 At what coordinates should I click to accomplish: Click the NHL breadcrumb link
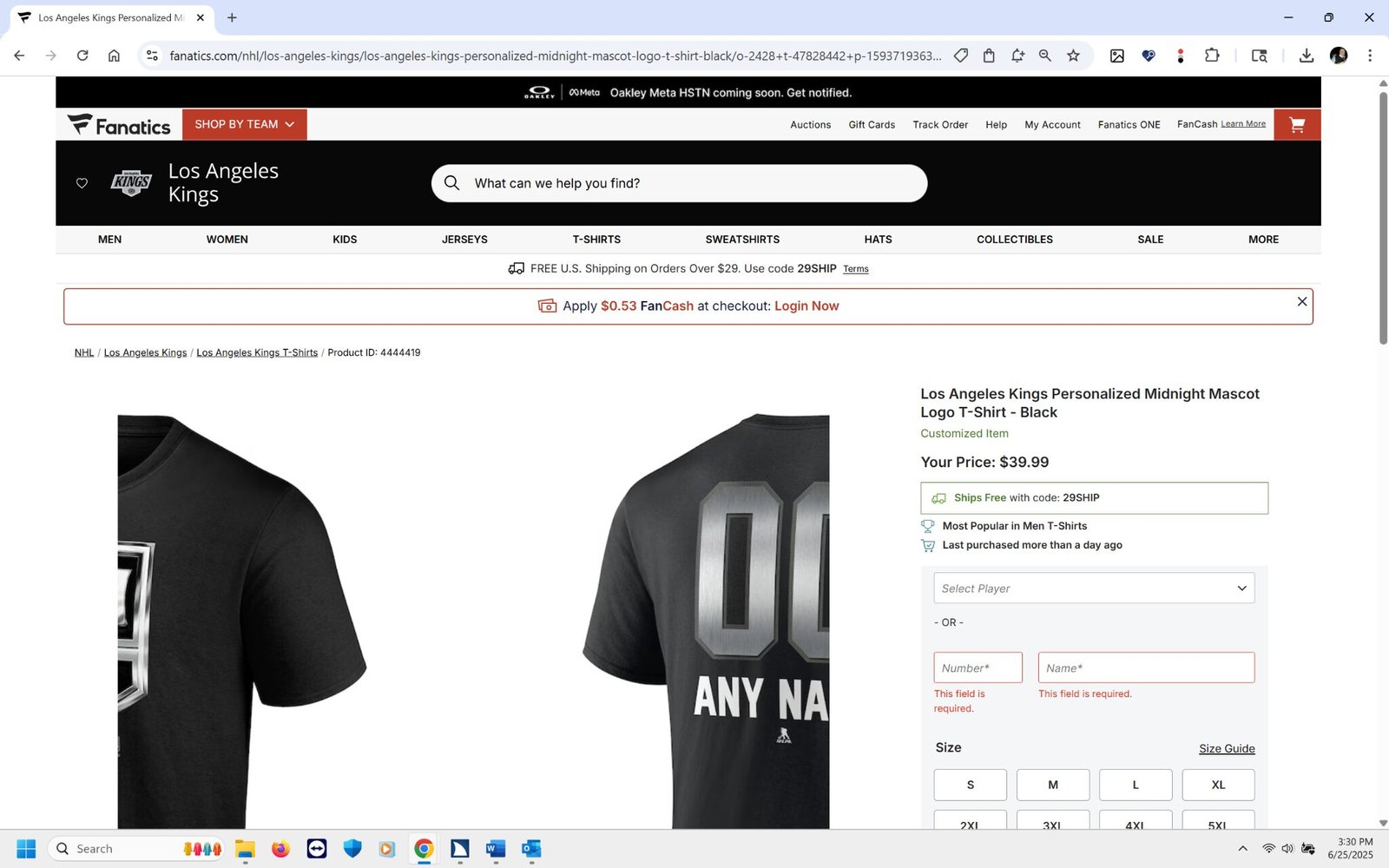[84, 352]
